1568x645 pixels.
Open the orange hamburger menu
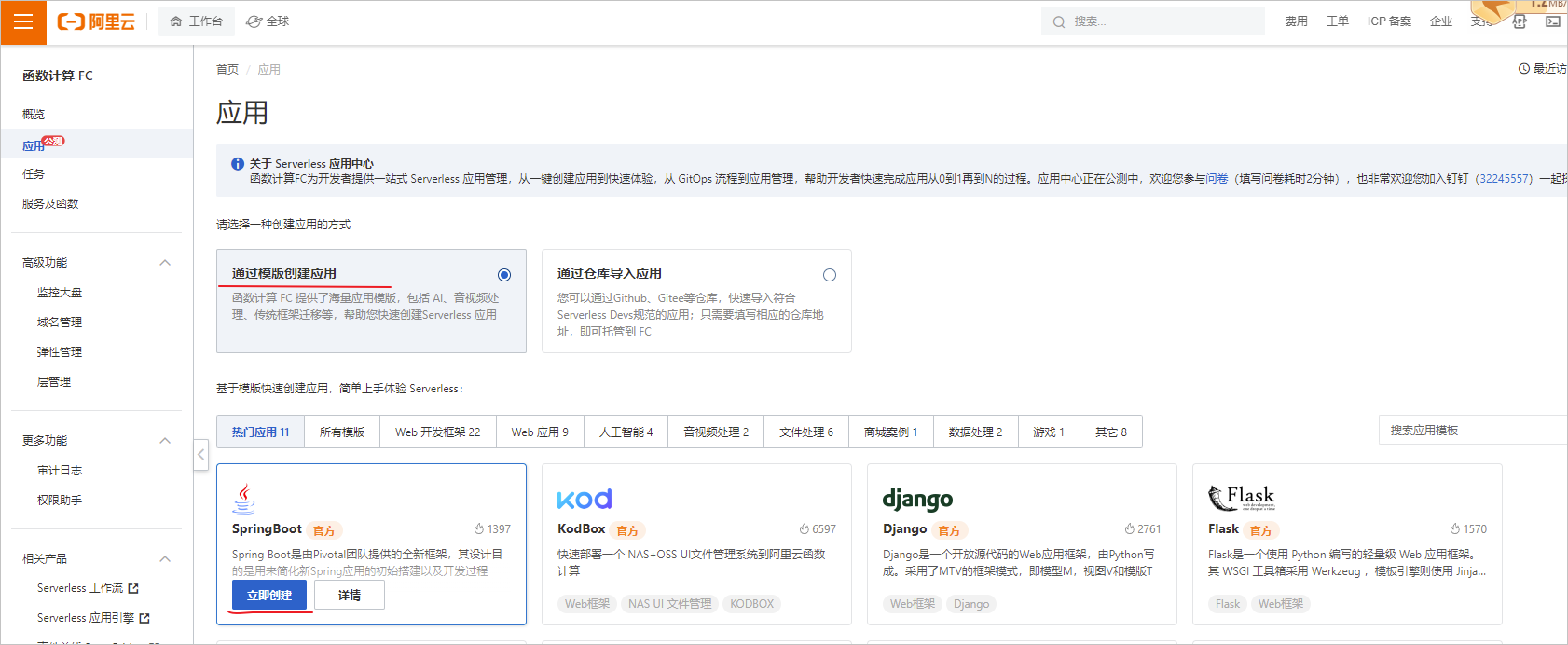click(23, 22)
